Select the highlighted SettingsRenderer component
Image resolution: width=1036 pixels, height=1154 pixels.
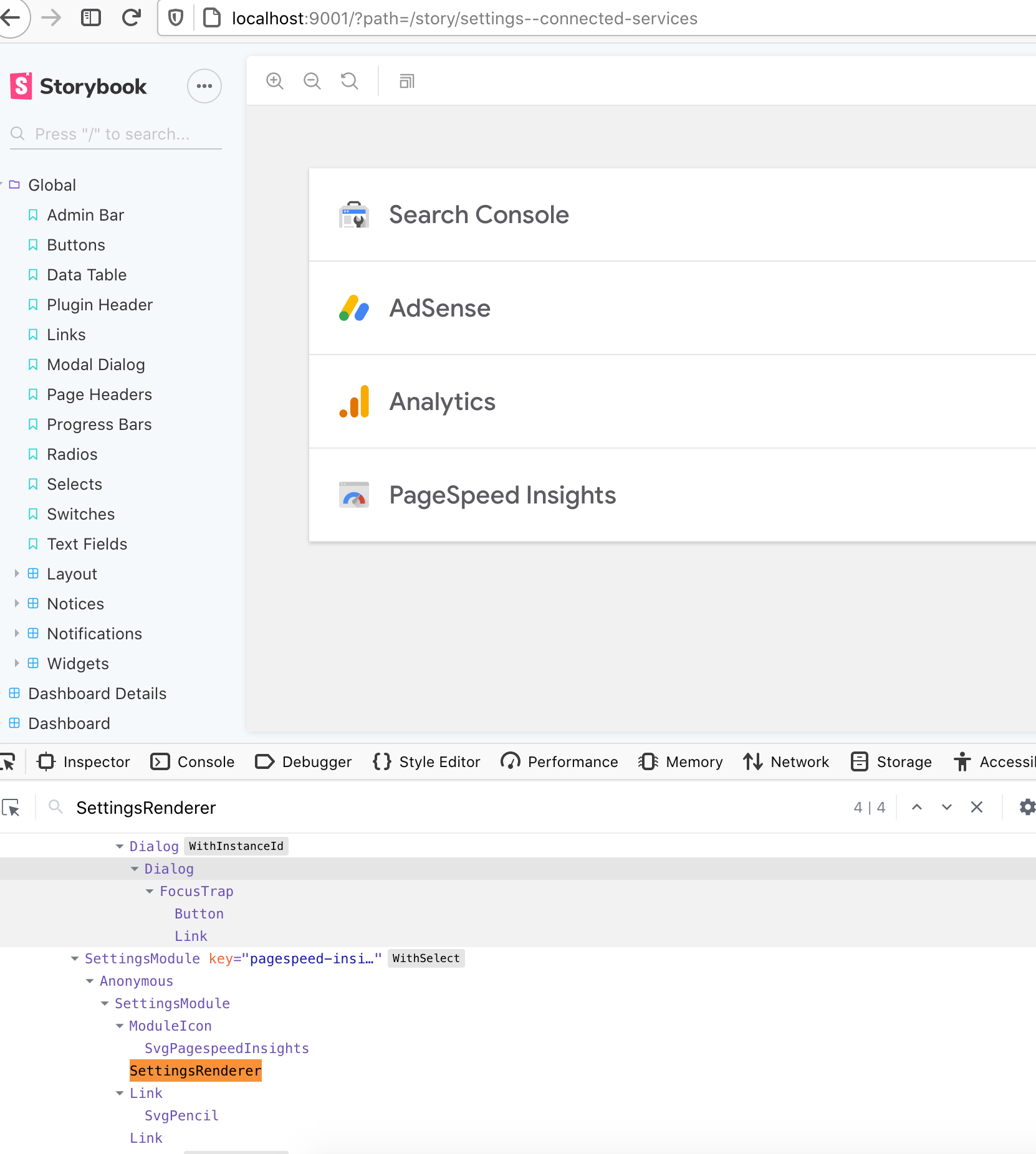pyautogui.click(x=195, y=1071)
